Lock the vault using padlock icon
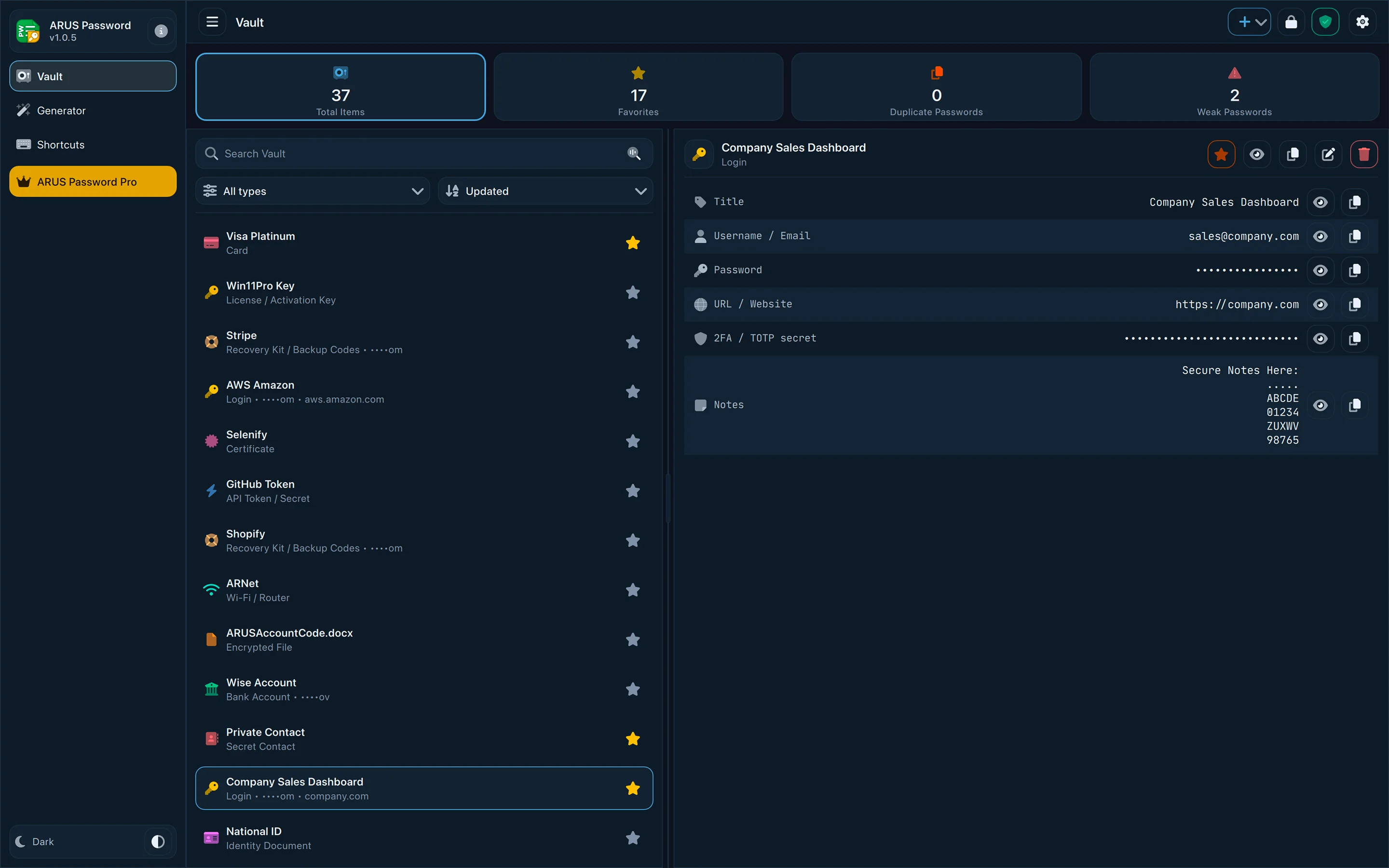The image size is (1389, 868). 1291,21
